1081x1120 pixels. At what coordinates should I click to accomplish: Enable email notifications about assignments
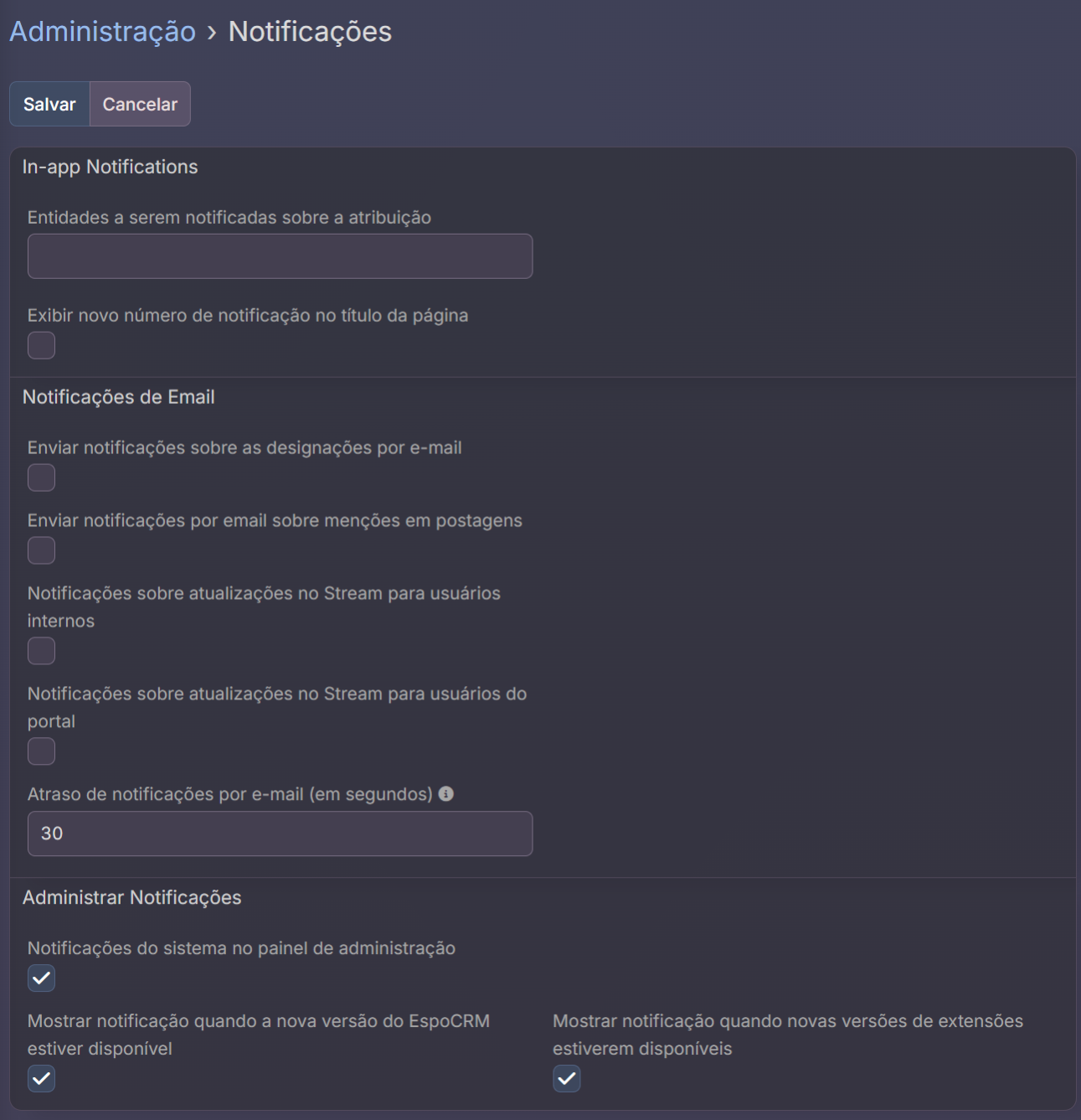click(x=41, y=477)
